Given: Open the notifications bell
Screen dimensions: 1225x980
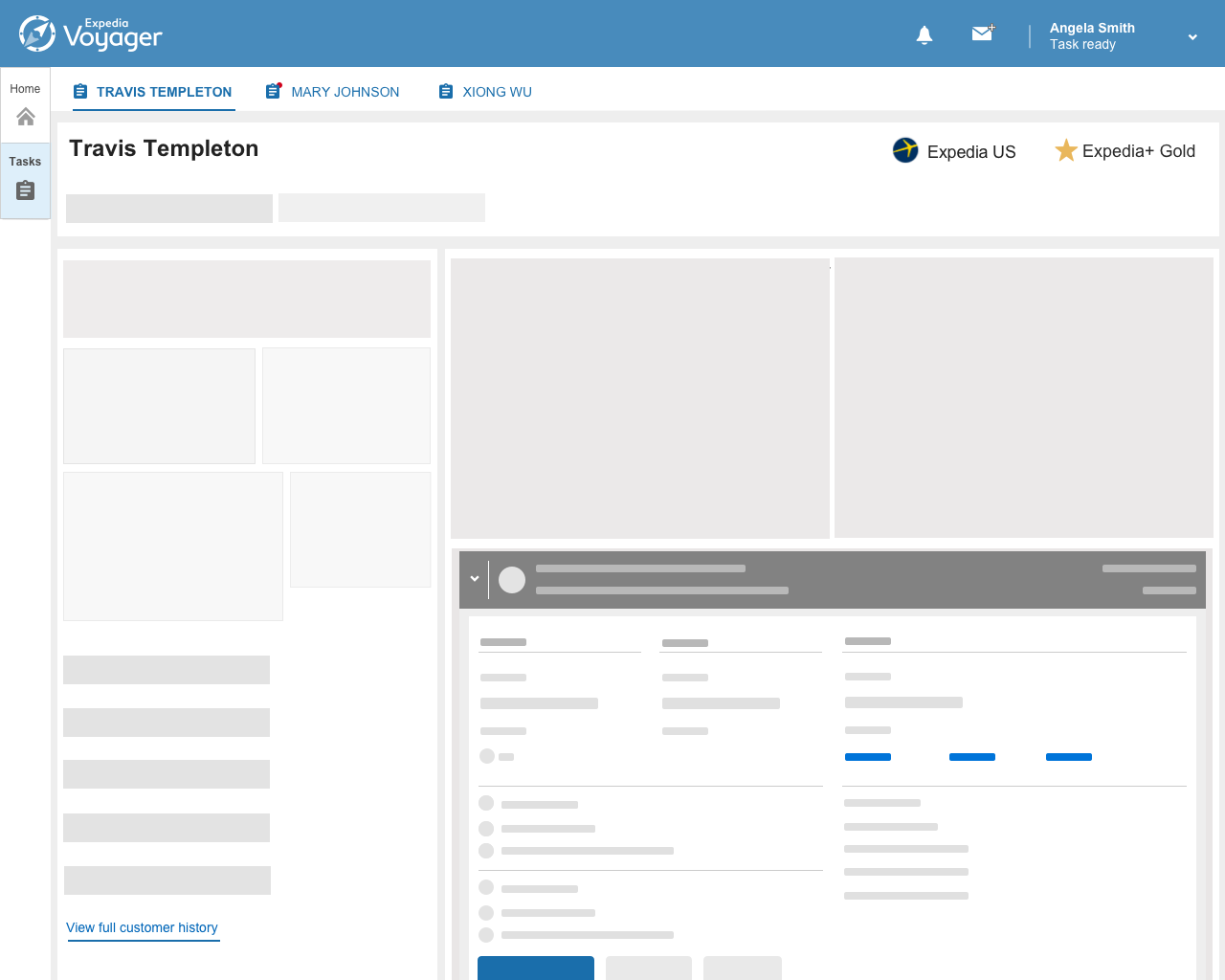Looking at the screenshot, I should coord(924,35).
